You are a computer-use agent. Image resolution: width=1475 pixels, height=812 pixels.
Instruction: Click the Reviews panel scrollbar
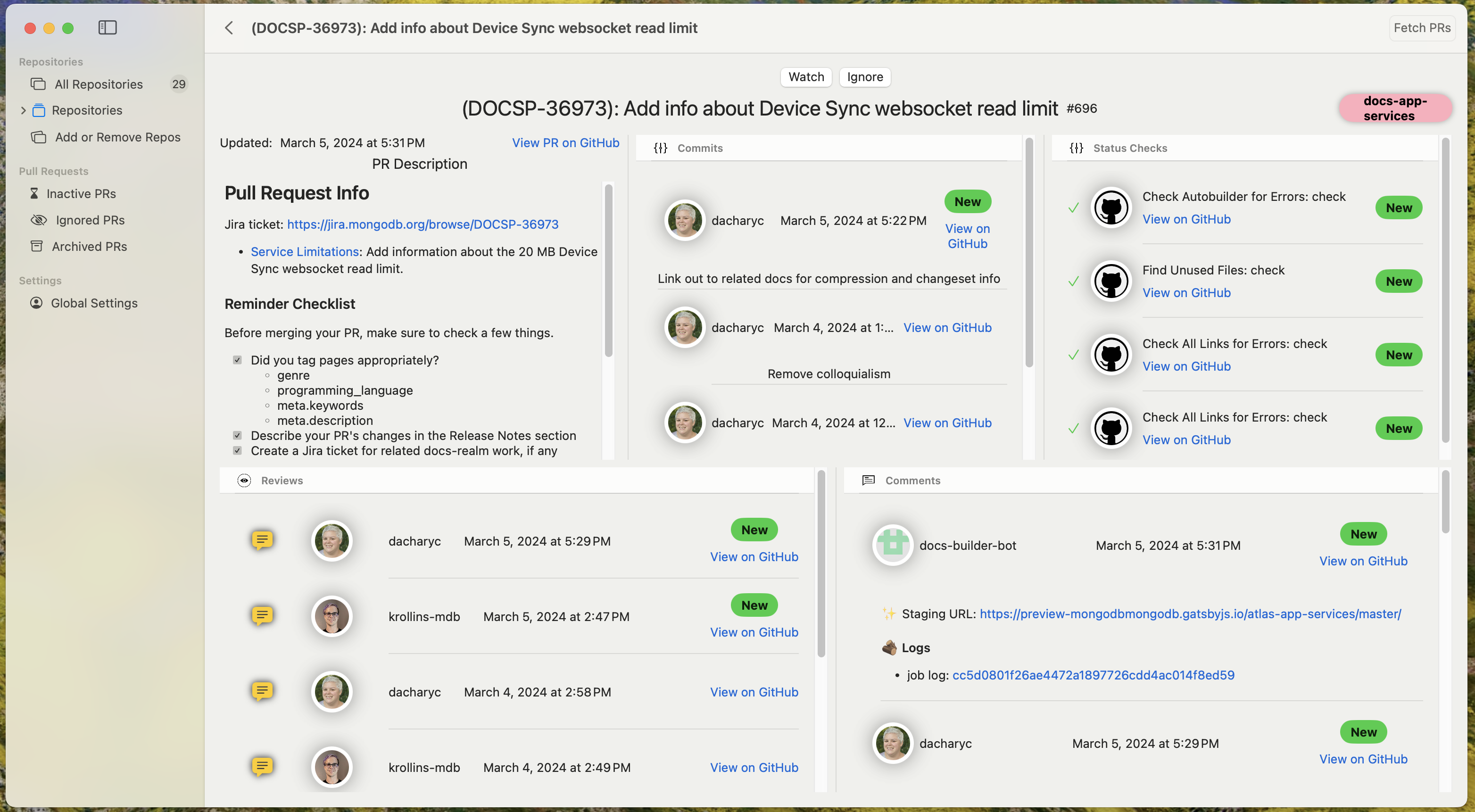(820, 563)
